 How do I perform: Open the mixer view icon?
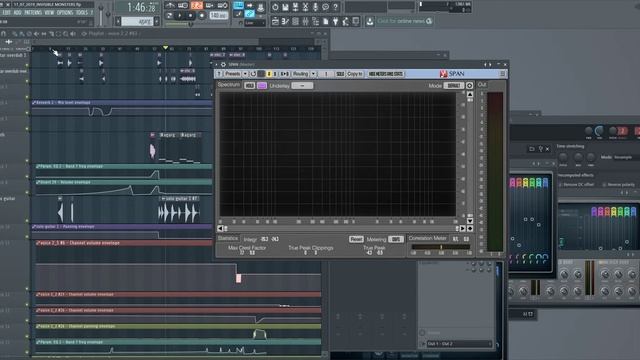click(305, 21)
